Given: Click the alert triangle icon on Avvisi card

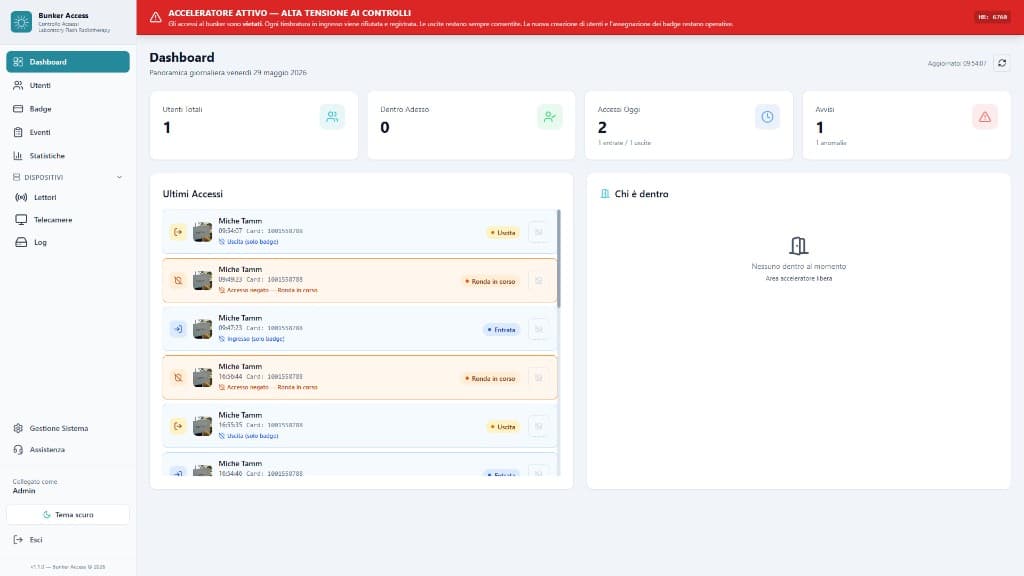Looking at the screenshot, I should (985, 117).
